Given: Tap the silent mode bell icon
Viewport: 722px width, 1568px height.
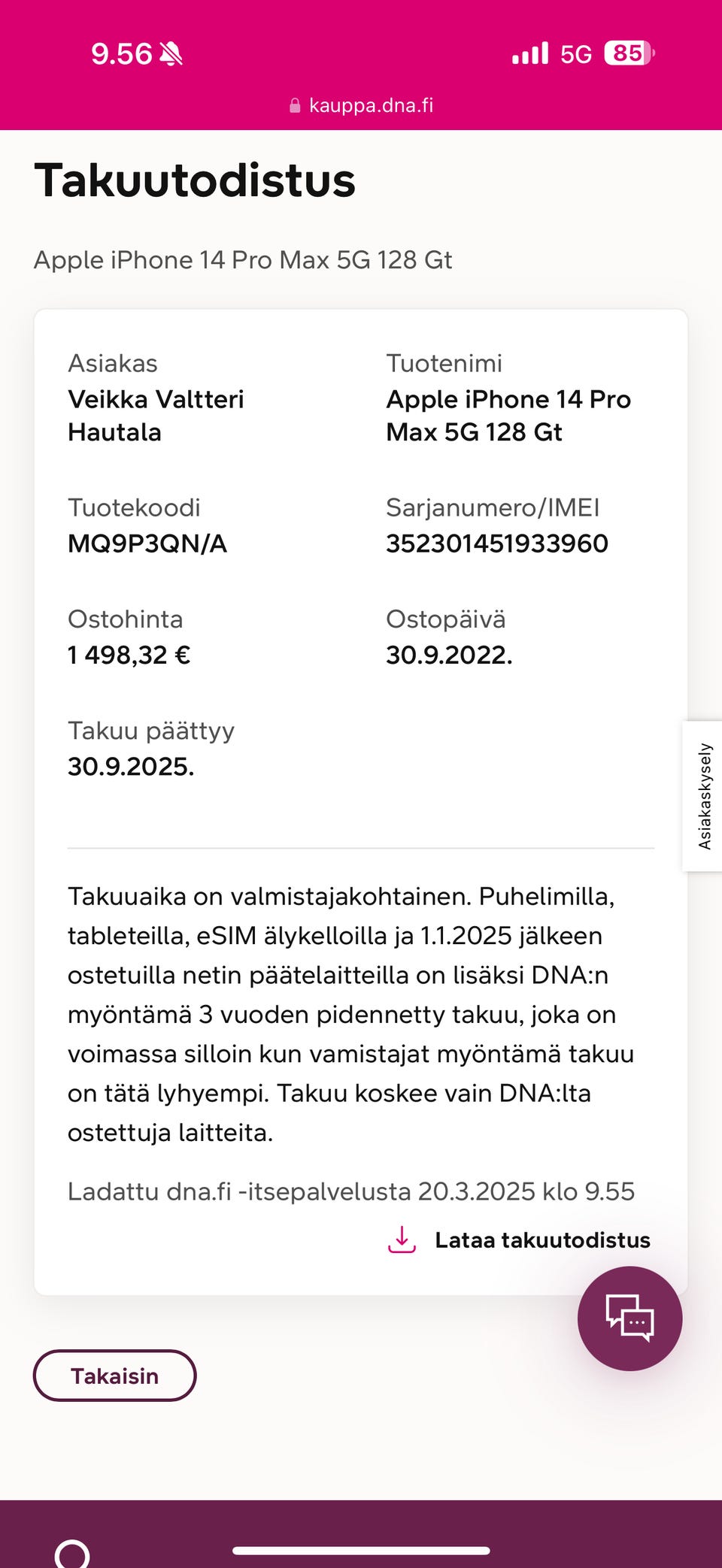Looking at the screenshot, I should (x=171, y=54).
